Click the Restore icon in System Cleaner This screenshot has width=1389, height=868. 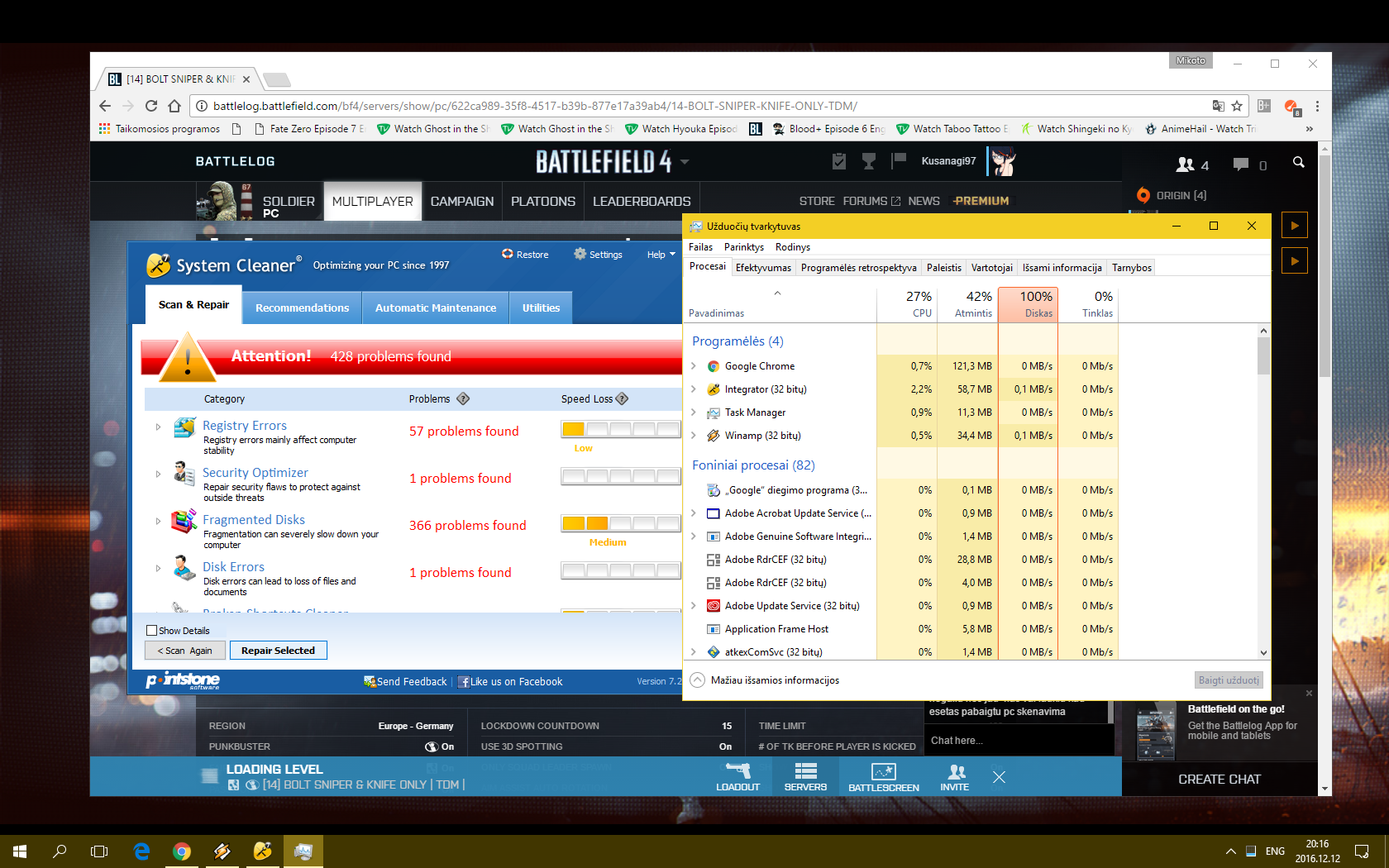(x=508, y=254)
